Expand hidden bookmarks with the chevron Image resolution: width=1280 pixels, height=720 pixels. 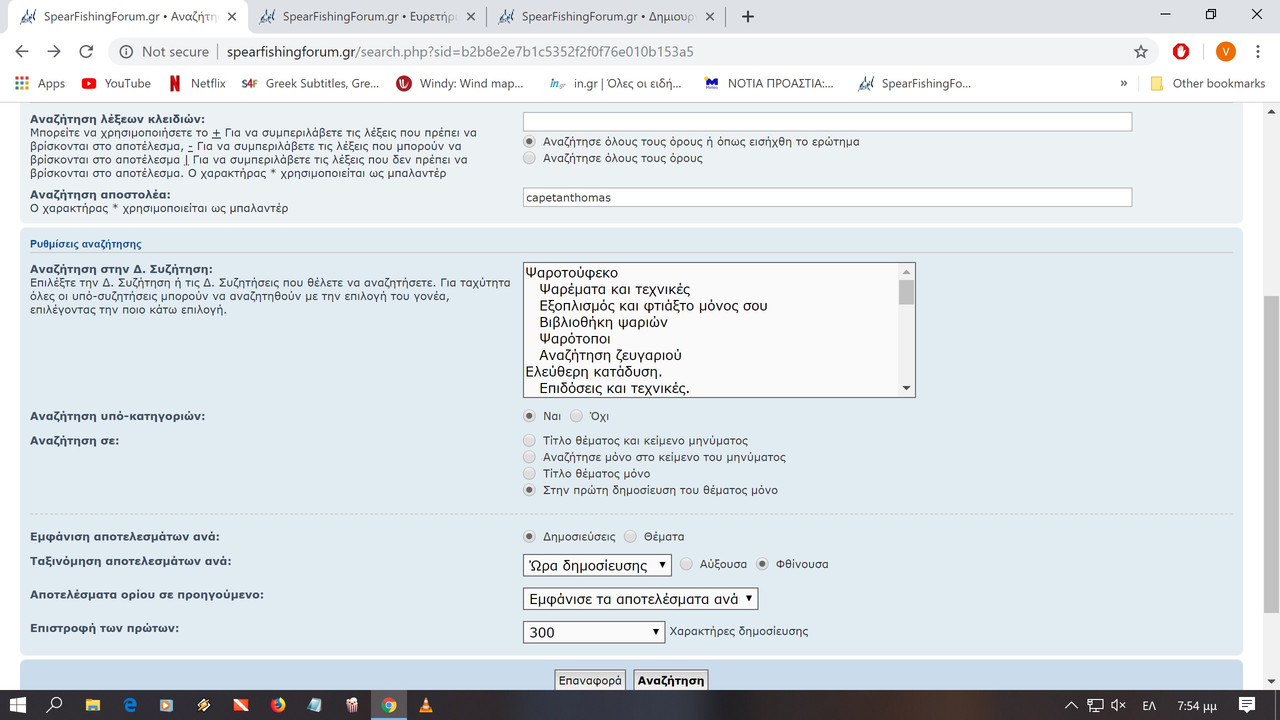pos(1123,83)
